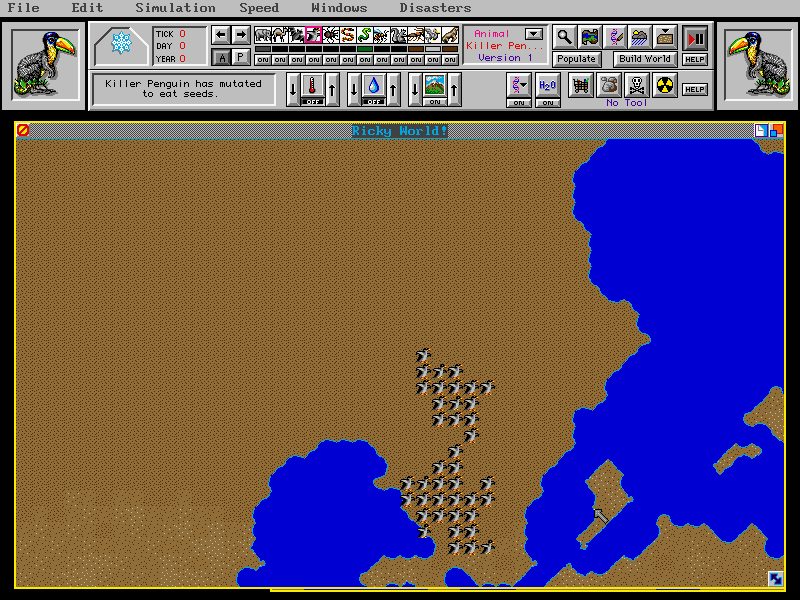The image size is (800, 600).
Task: Increase moisture with the up arrow
Action: point(393,90)
